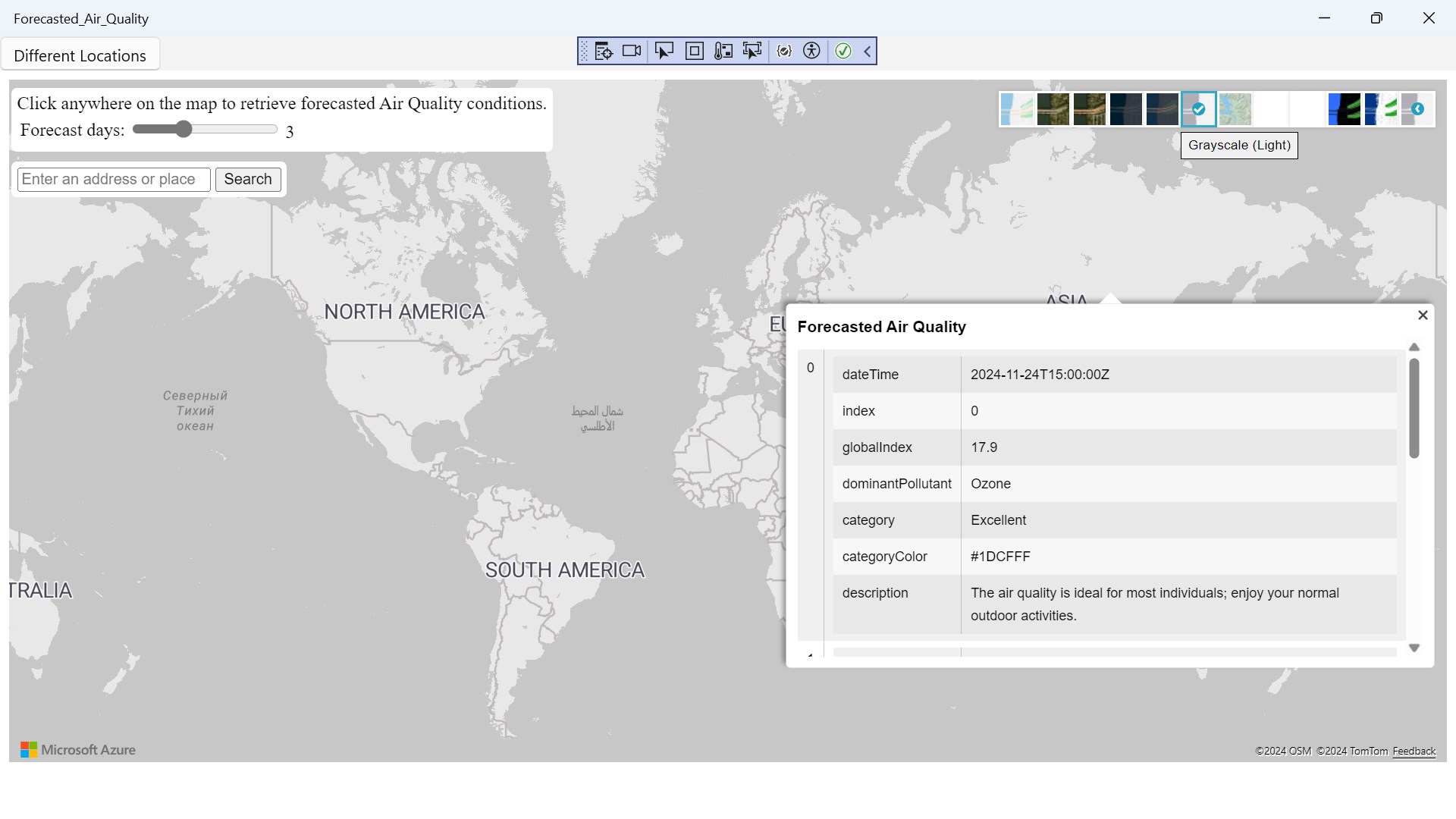Select the high contrast dark map style
Screen dimensions: 1456x819
pyautogui.click(x=1345, y=109)
